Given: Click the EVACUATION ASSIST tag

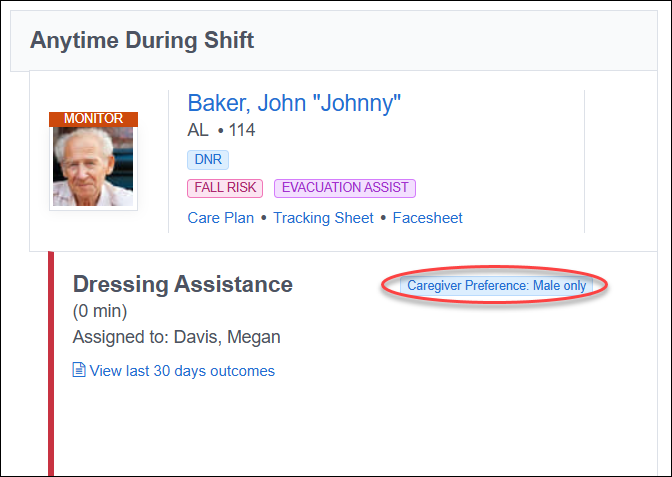Looking at the screenshot, I should tap(345, 188).
